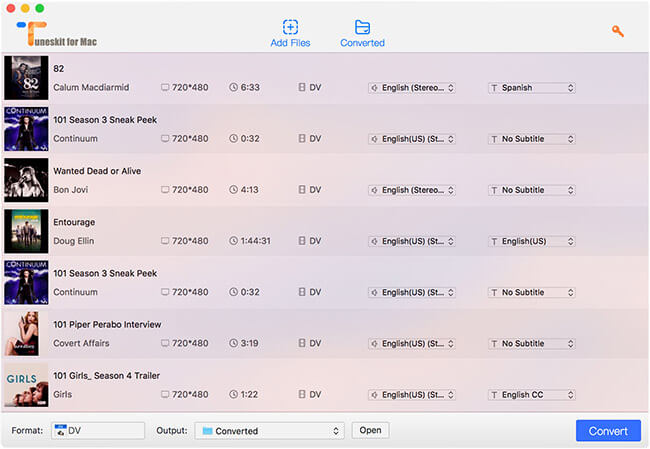Select the Wanted Dead or Alive thumbnail
The image size is (650, 449).
[x=26, y=180]
